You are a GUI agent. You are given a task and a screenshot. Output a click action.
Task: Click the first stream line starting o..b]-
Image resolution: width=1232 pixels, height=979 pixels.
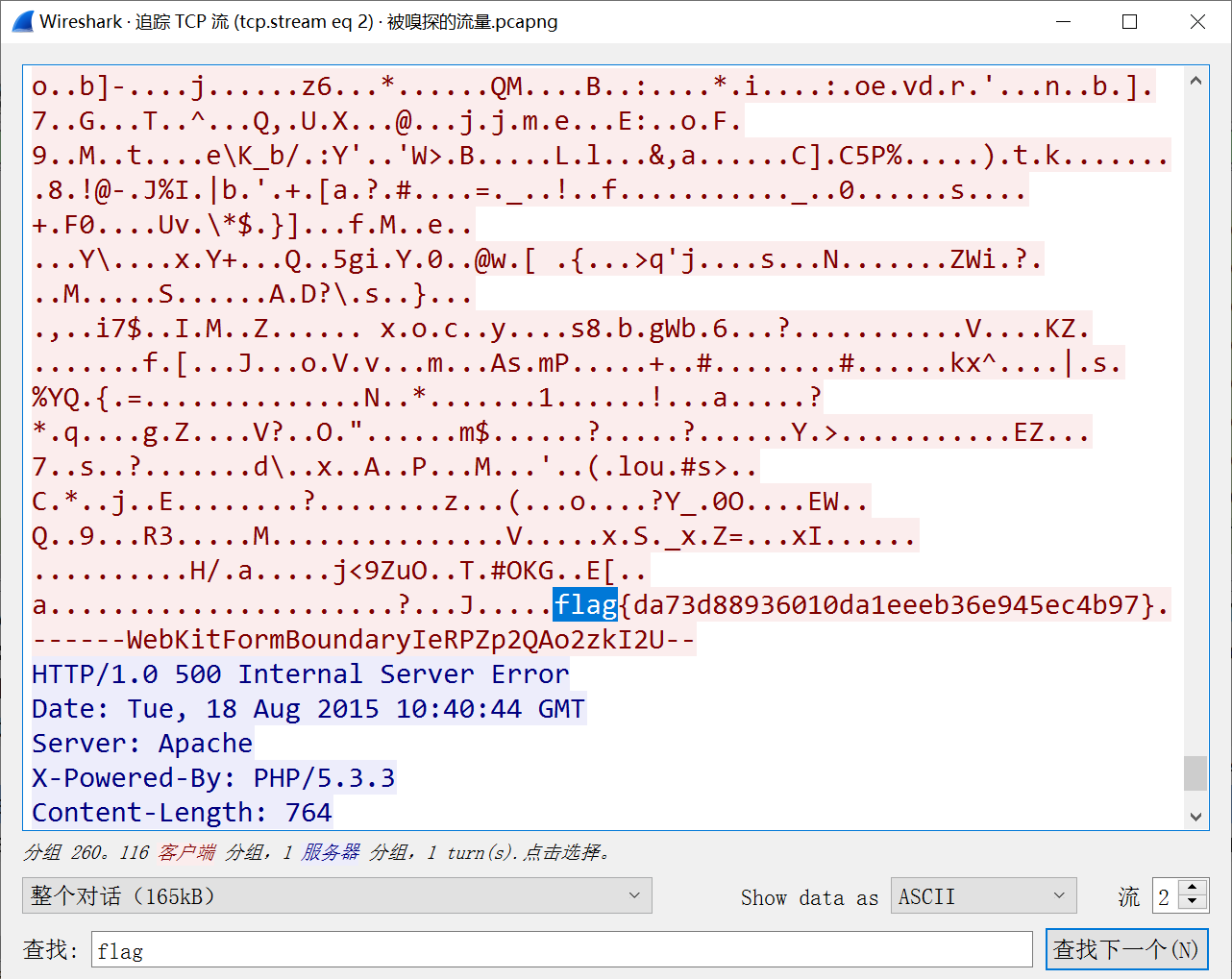593,86
